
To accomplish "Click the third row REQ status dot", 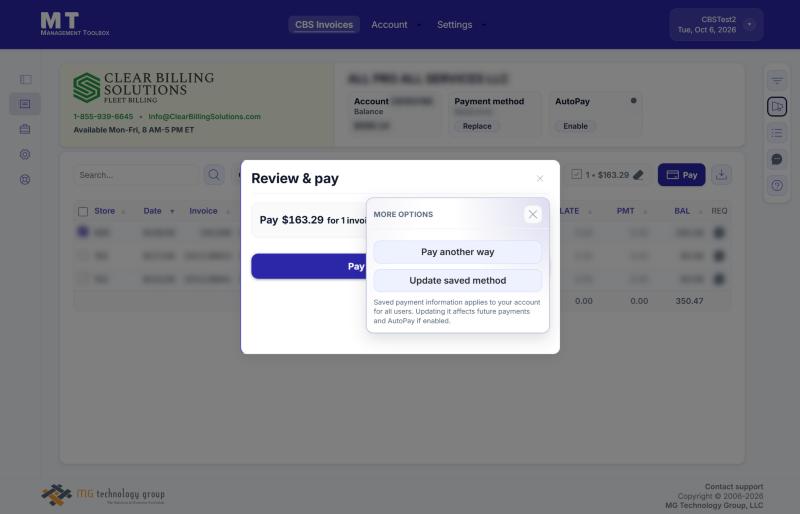I will [719, 279].
